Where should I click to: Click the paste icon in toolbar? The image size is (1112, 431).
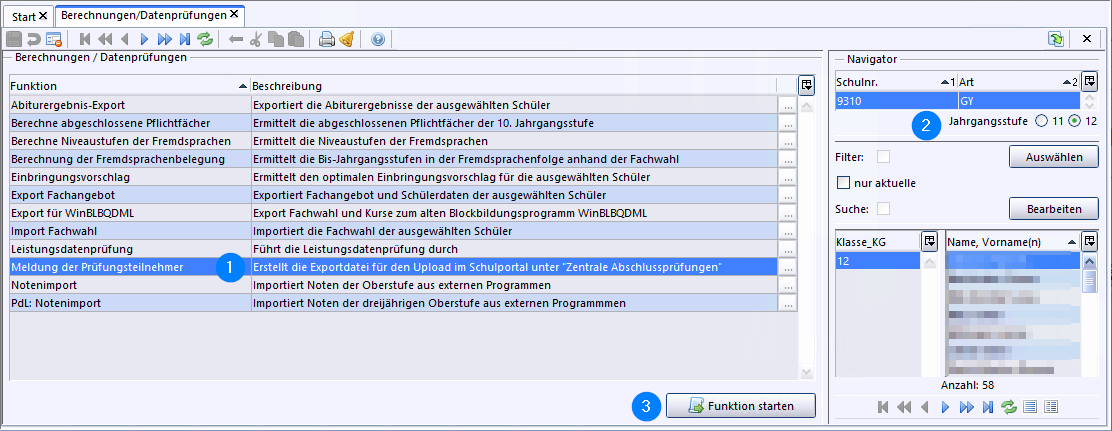pos(296,39)
